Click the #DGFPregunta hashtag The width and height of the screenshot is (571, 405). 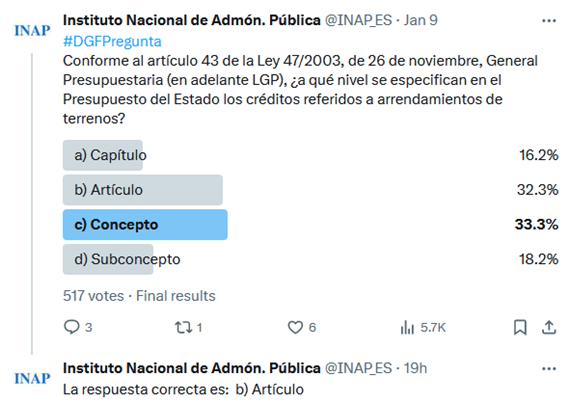[x=112, y=42]
